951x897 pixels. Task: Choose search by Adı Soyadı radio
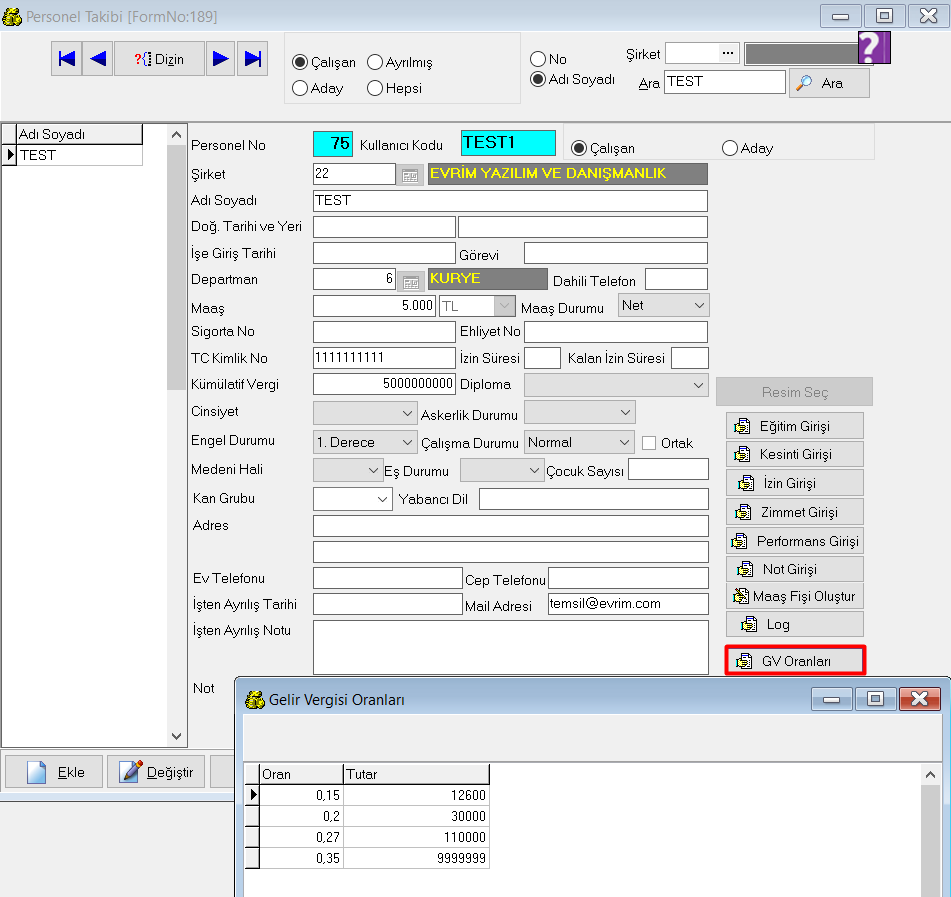(x=538, y=79)
